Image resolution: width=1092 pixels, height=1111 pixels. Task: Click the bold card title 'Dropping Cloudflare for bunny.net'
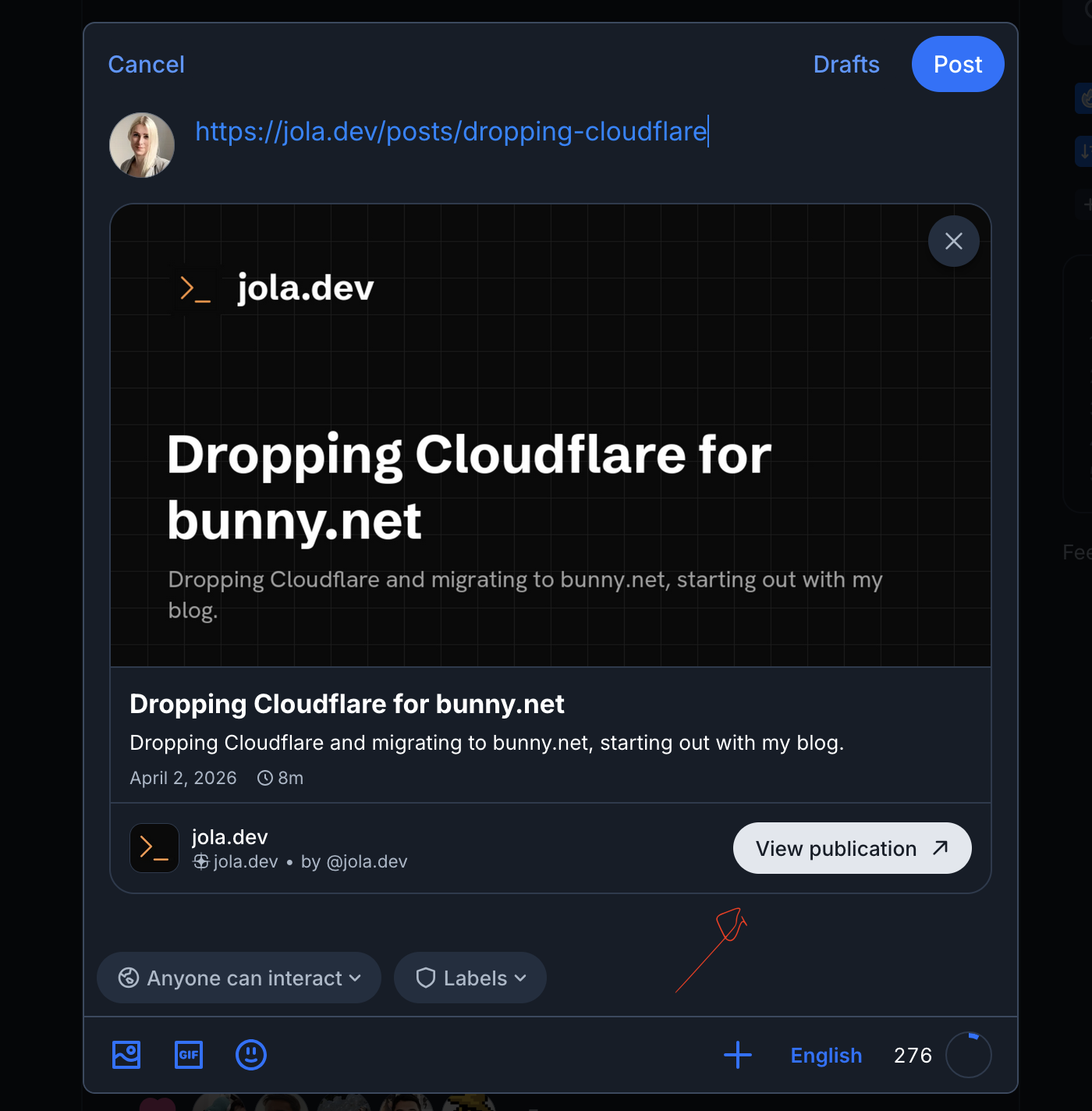pos(347,704)
